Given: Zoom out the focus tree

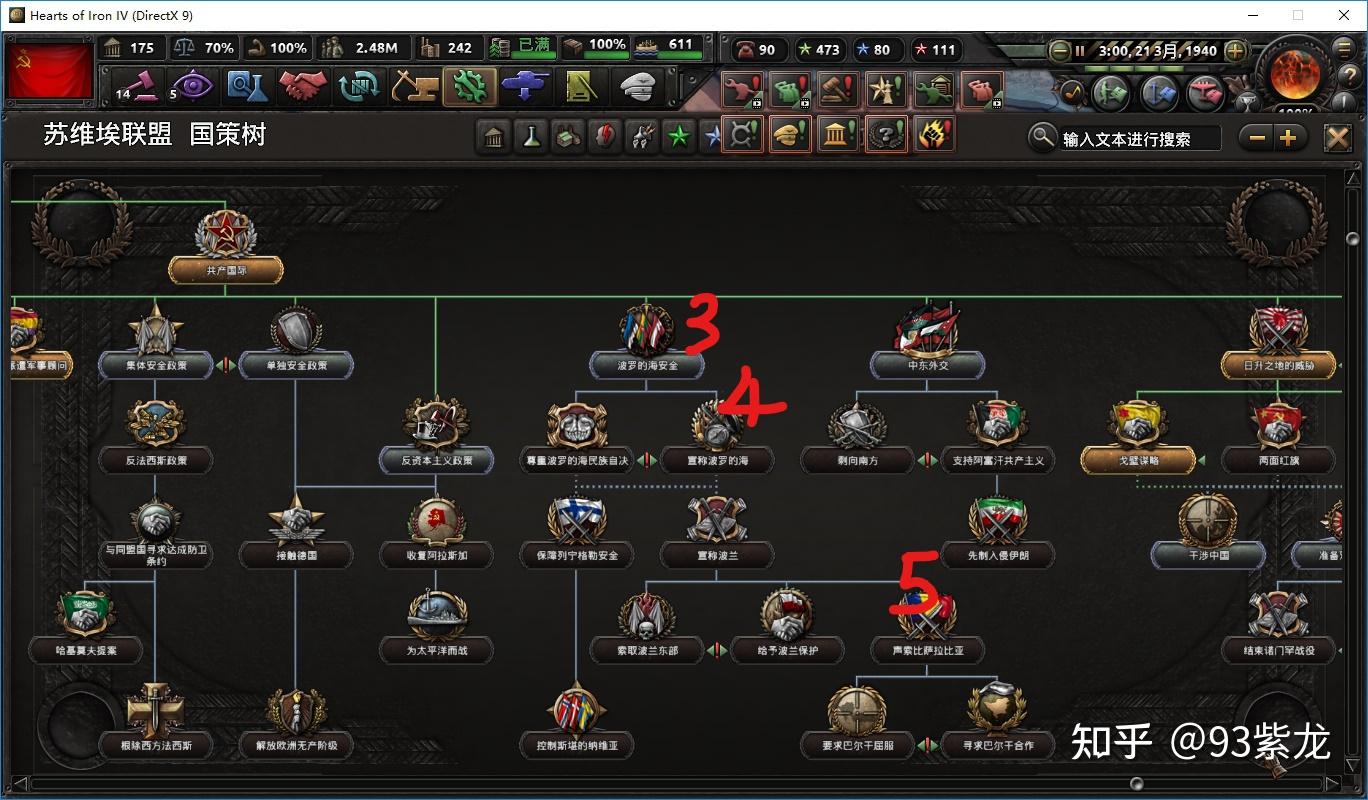Looking at the screenshot, I should pyautogui.click(x=1257, y=138).
